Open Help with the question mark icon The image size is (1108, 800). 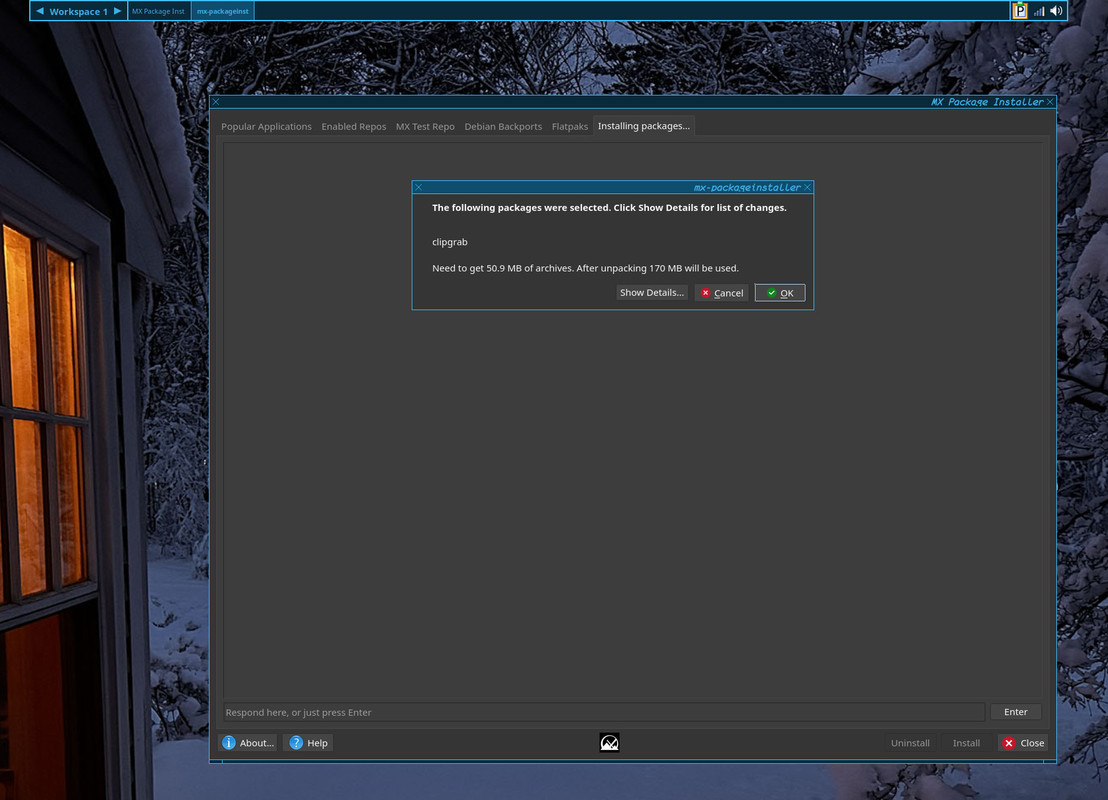pos(309,743)
